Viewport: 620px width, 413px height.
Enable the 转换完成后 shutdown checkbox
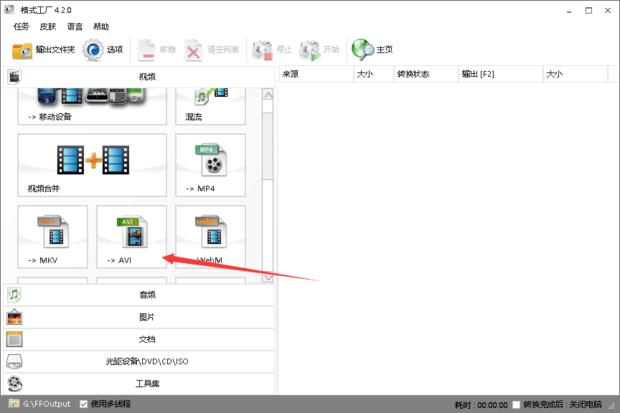pyautogui.click(x=516, y=405)
